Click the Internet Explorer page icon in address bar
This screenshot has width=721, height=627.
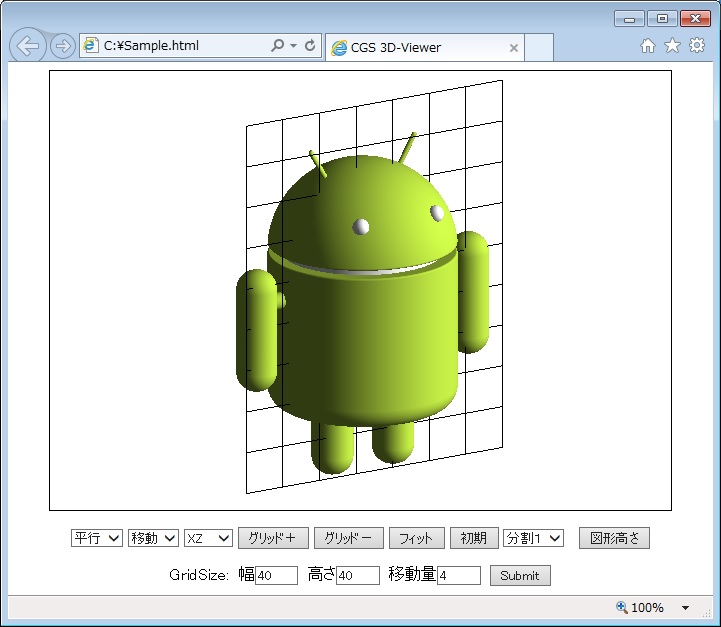pos(91,45)
